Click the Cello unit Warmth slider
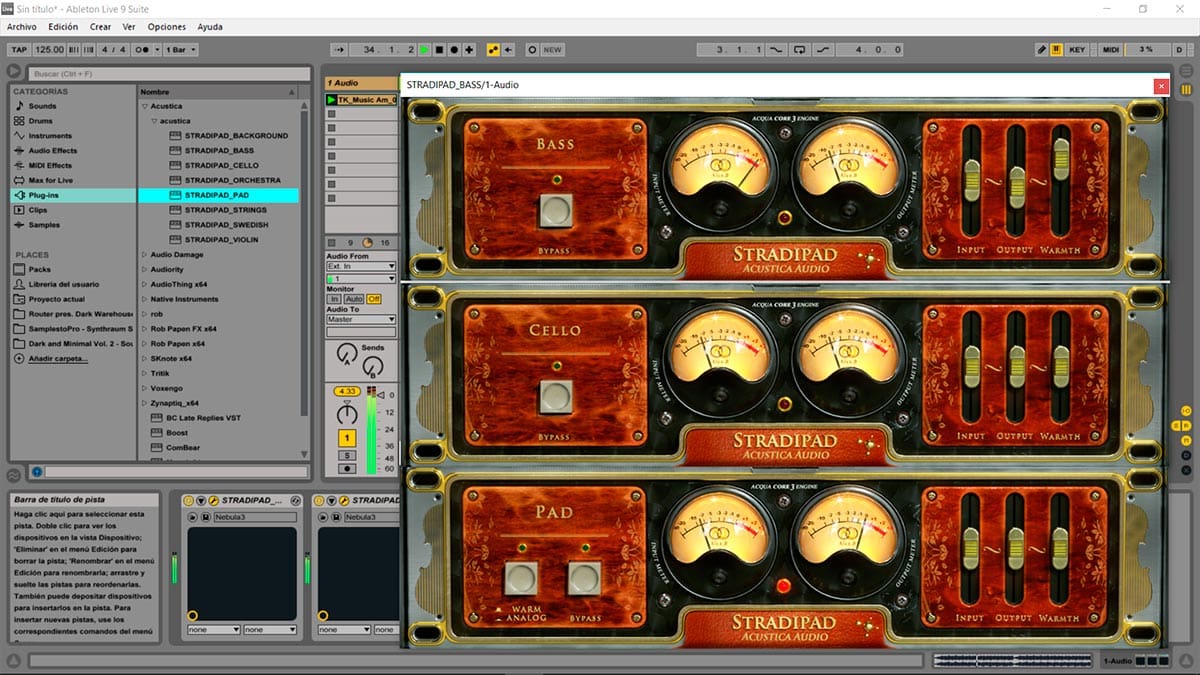 click(x=1060, y=368)
